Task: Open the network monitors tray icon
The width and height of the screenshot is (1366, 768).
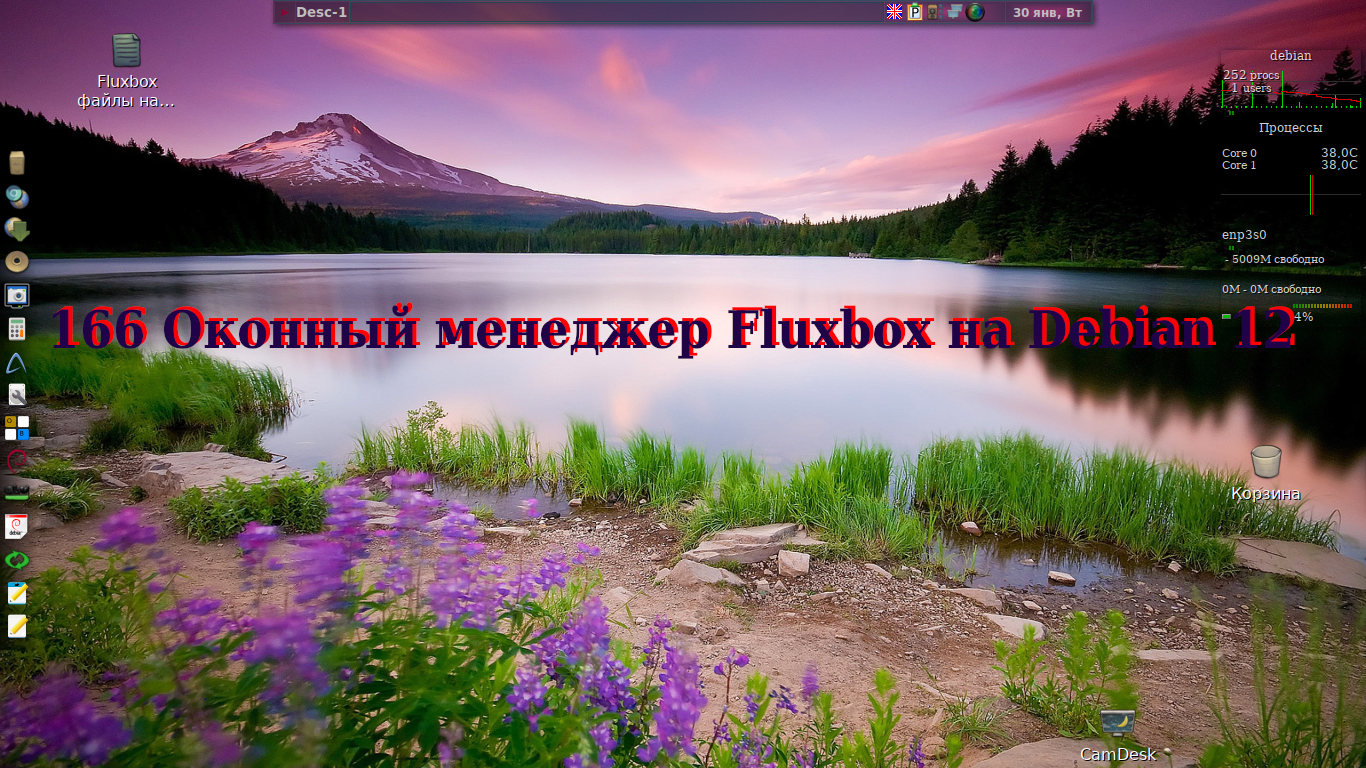Action: tap(954, 12)
